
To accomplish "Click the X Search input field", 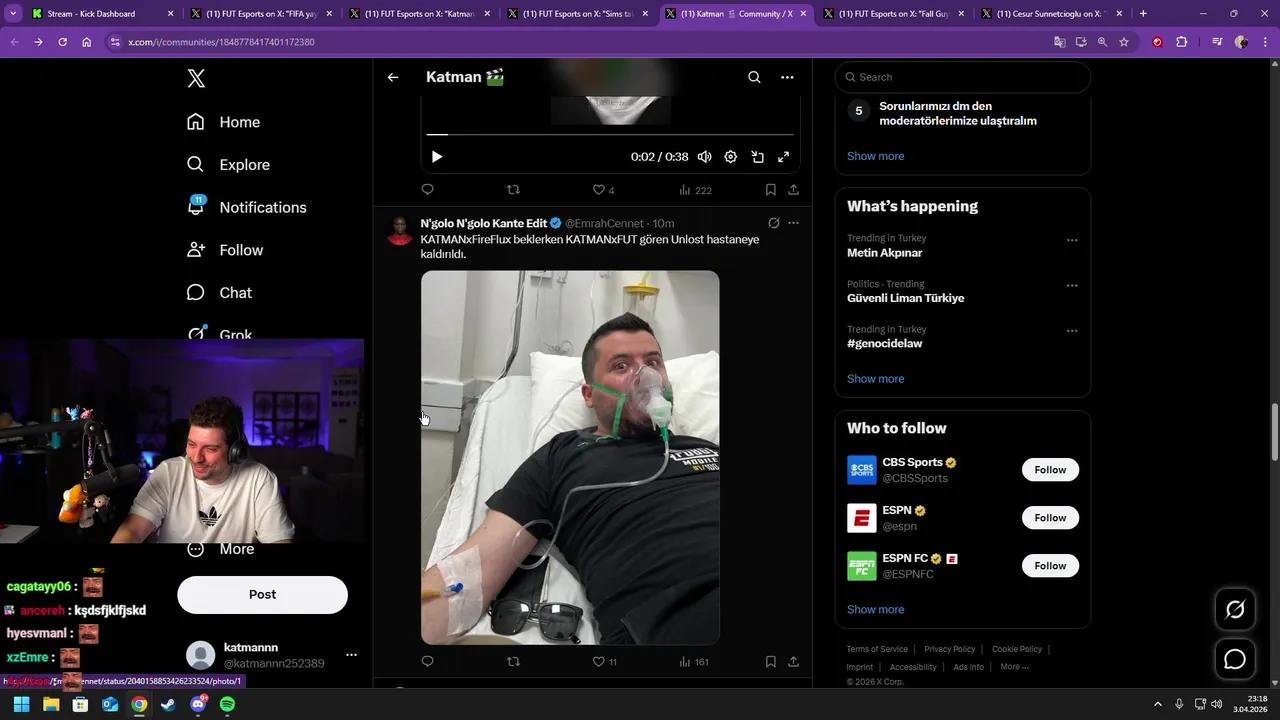I will [x=963, y=77].
